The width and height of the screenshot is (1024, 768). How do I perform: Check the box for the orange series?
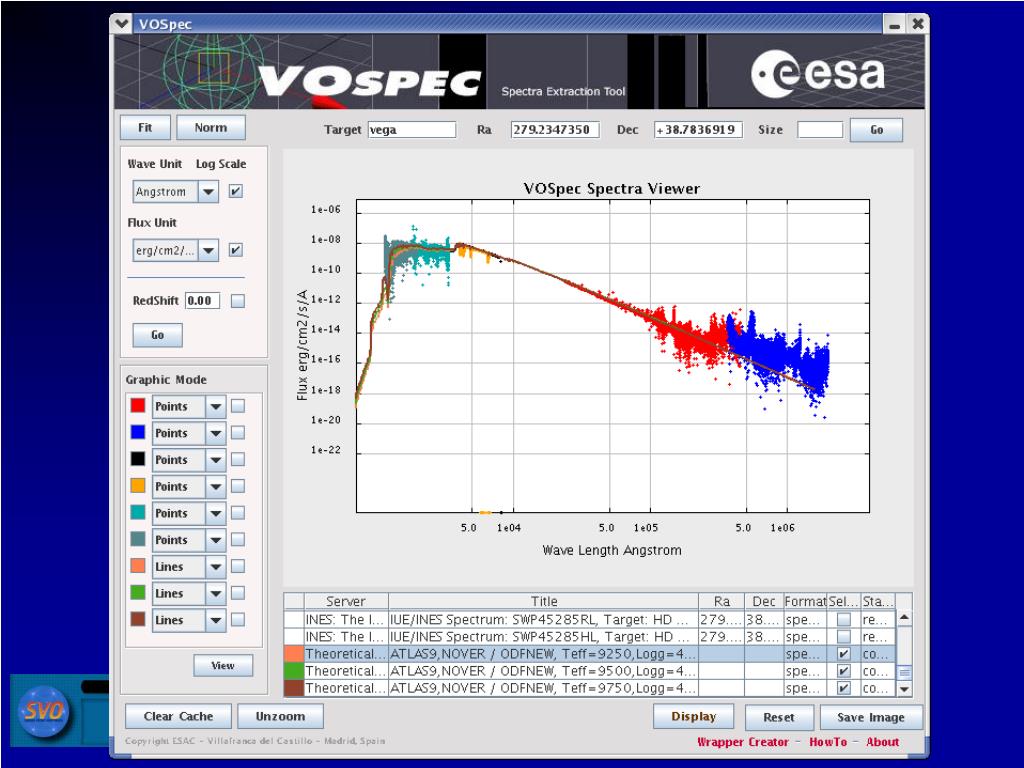pos(238,487)
